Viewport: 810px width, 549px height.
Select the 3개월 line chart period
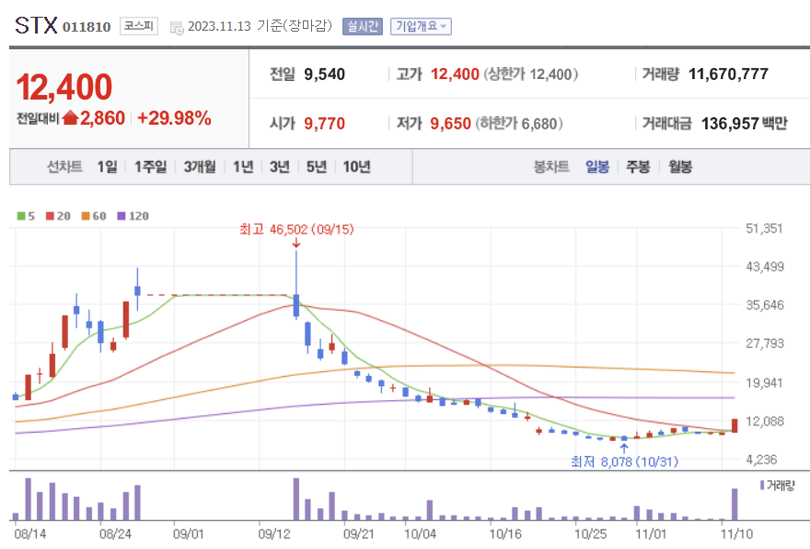point(200,167)
